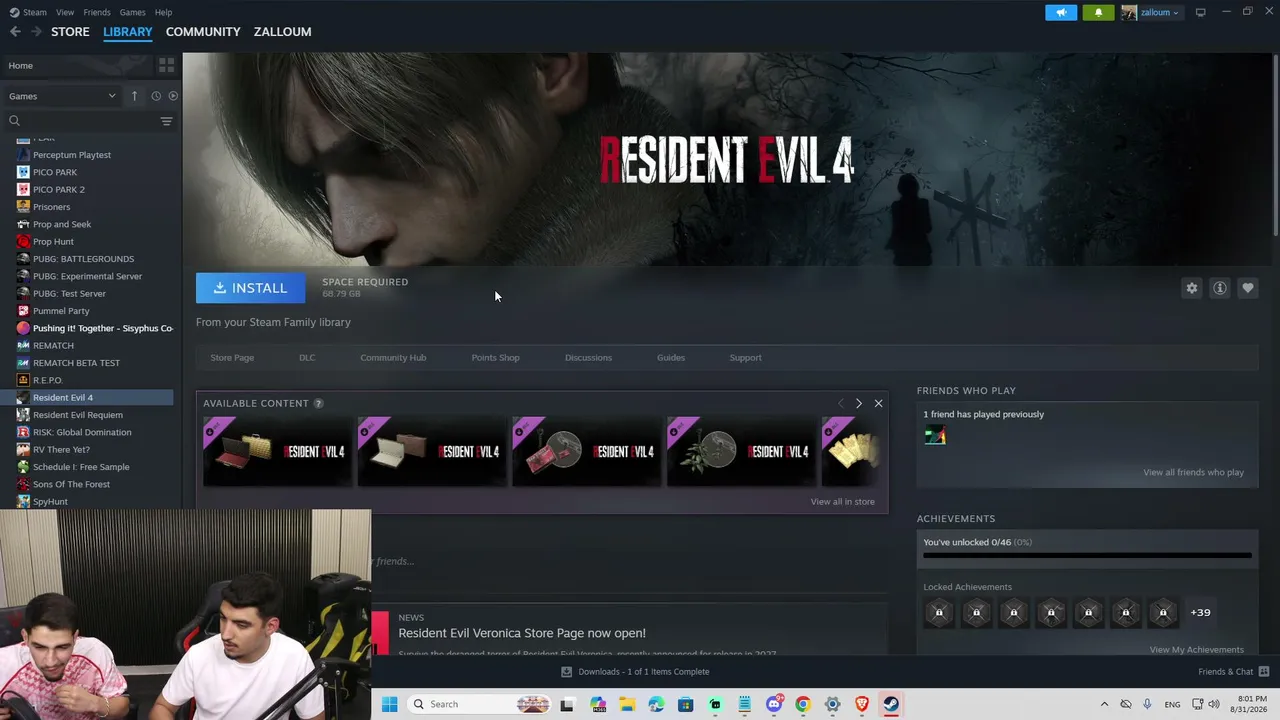Open Discord from the taskbar
The image size is (1280, 720).
tap(774, 704)
